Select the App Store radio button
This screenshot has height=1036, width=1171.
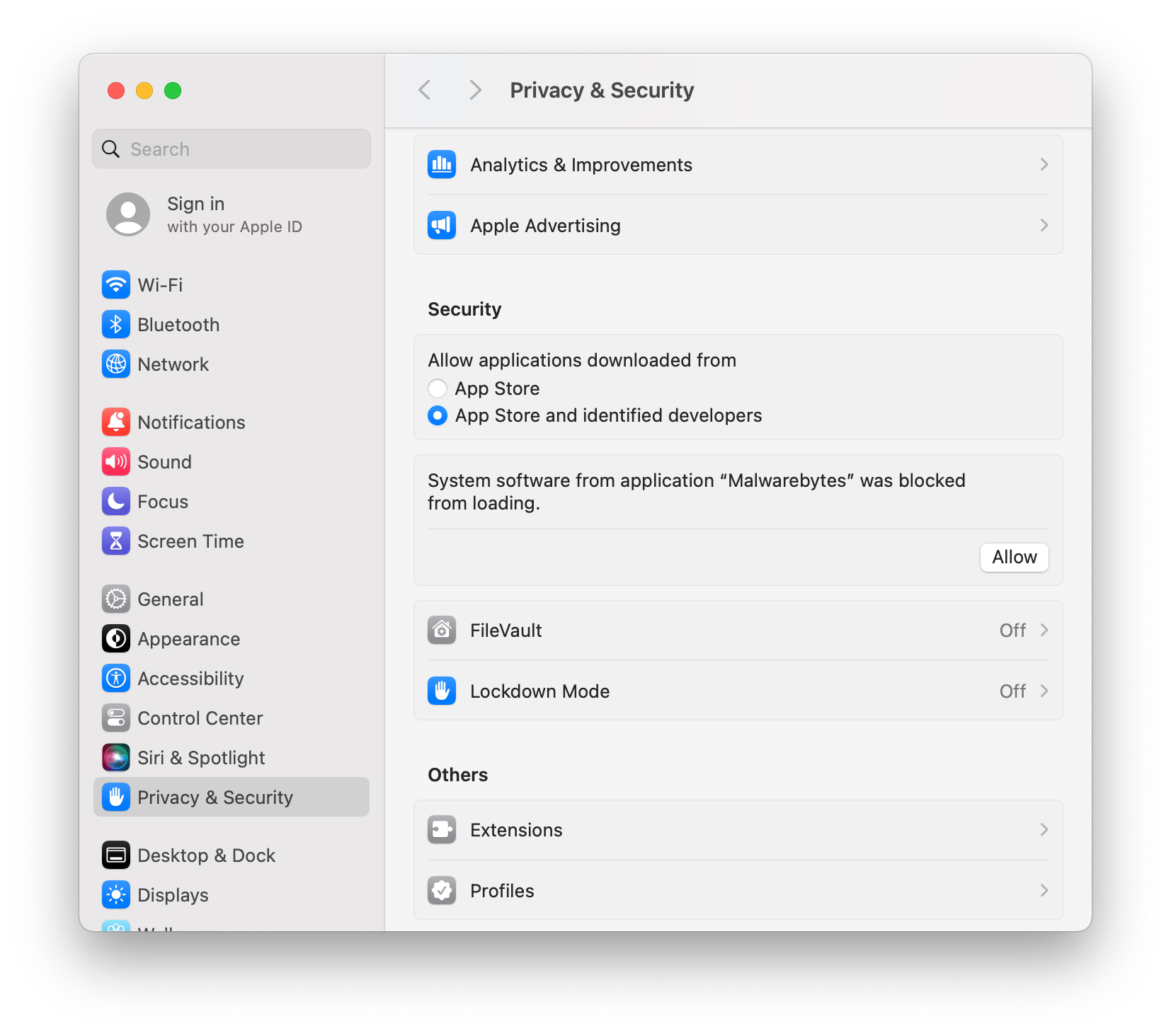coord(438,388)
